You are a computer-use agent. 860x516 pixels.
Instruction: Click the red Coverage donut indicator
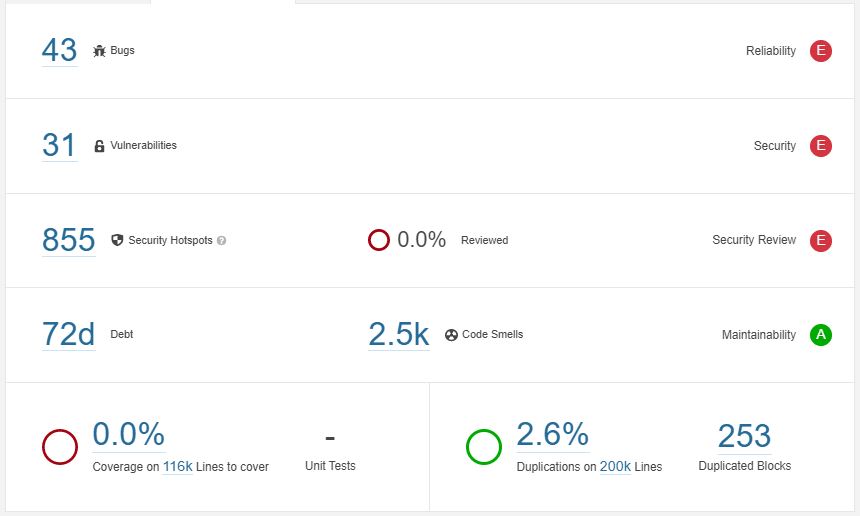[60, 447]
